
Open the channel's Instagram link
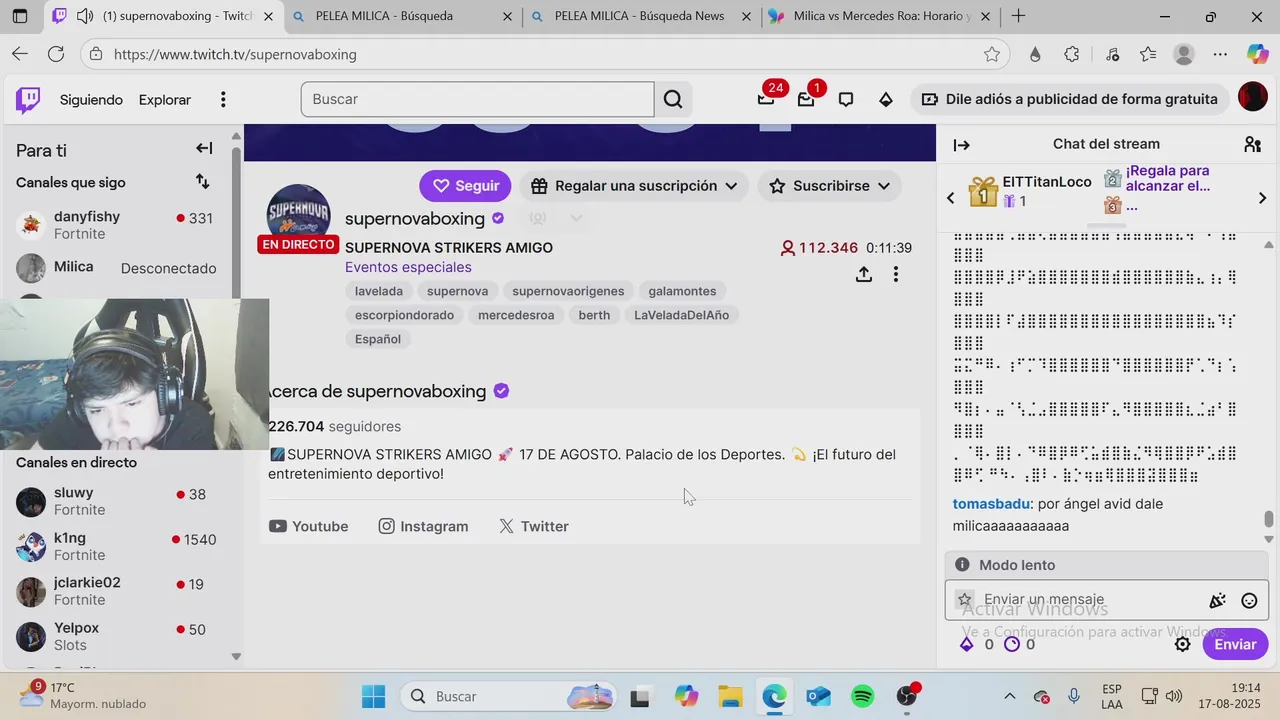click(423, 526)
